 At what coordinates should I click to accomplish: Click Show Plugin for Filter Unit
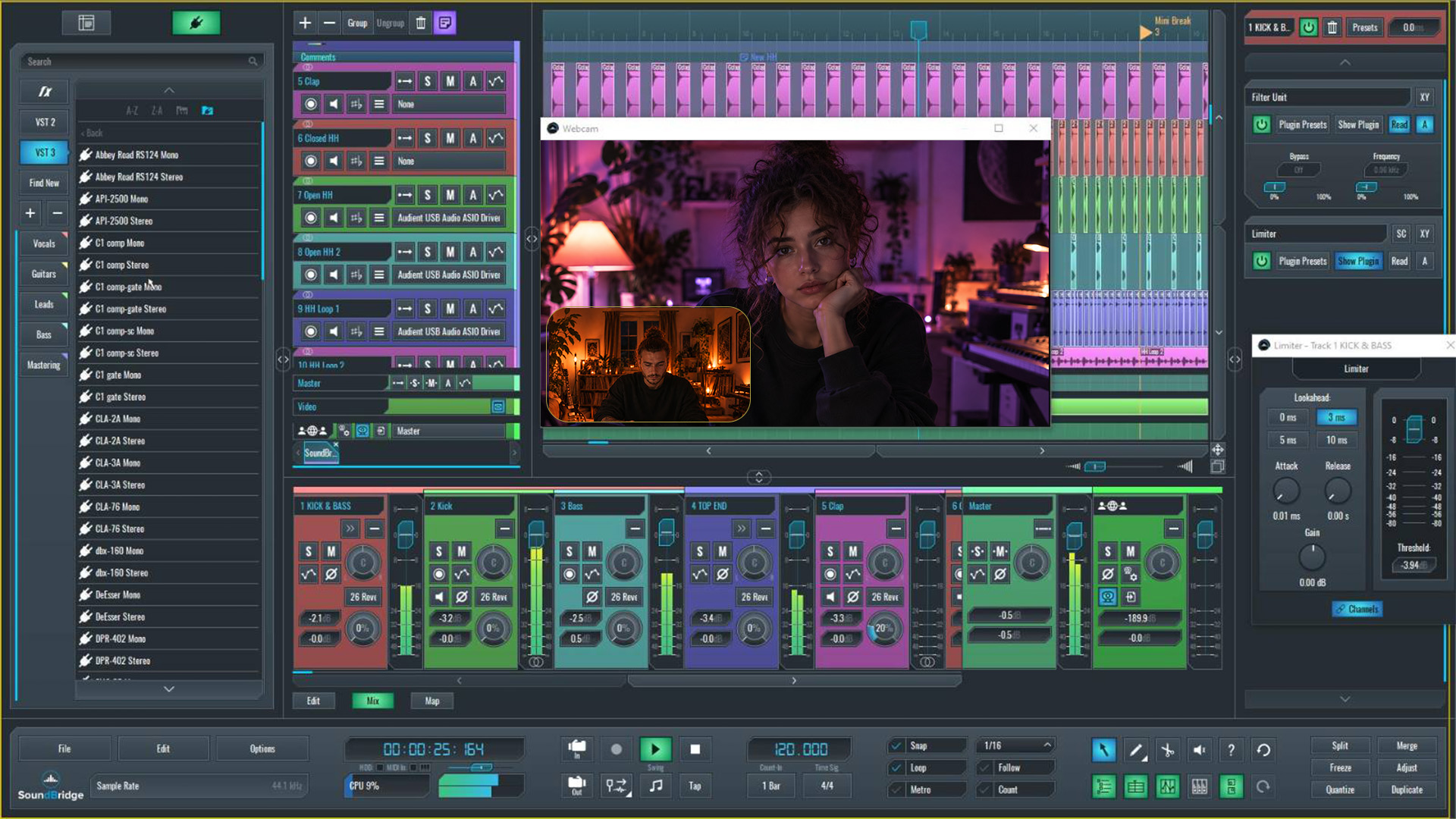pyautogui.click(x=1357, y=124)
